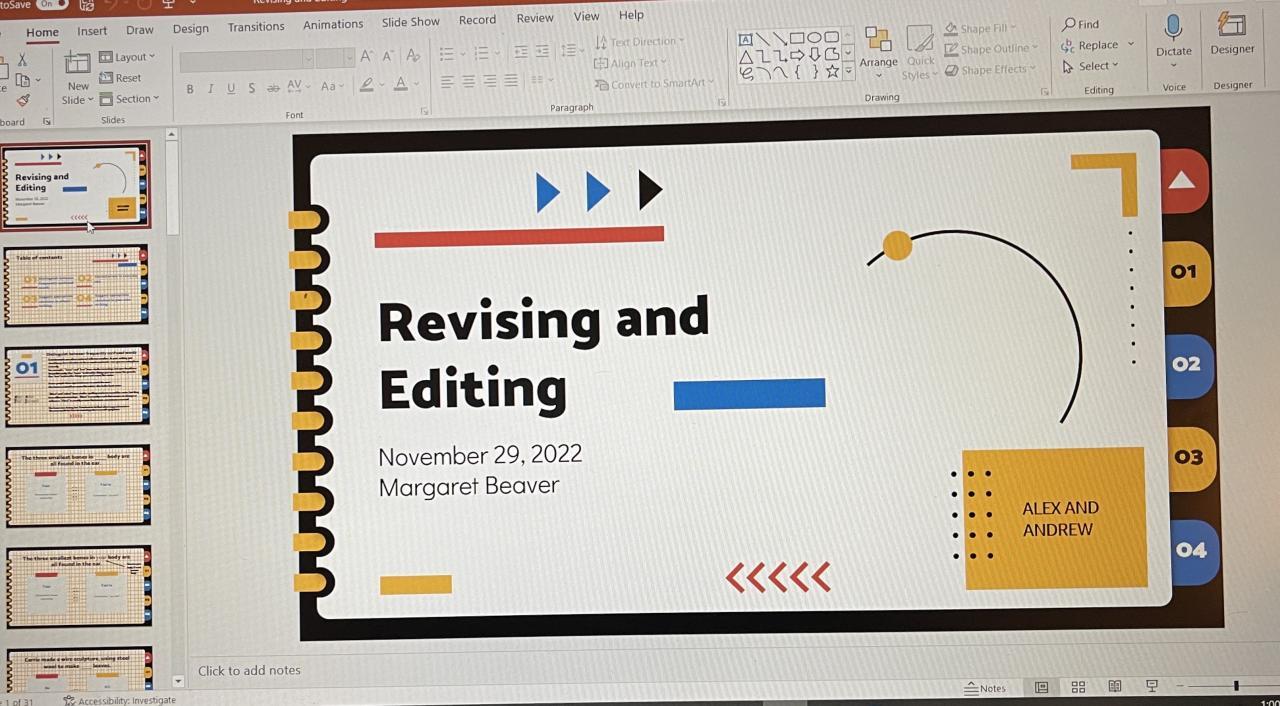
Task: Select the Text Box shape icon
Action: (x=746, y=40)
